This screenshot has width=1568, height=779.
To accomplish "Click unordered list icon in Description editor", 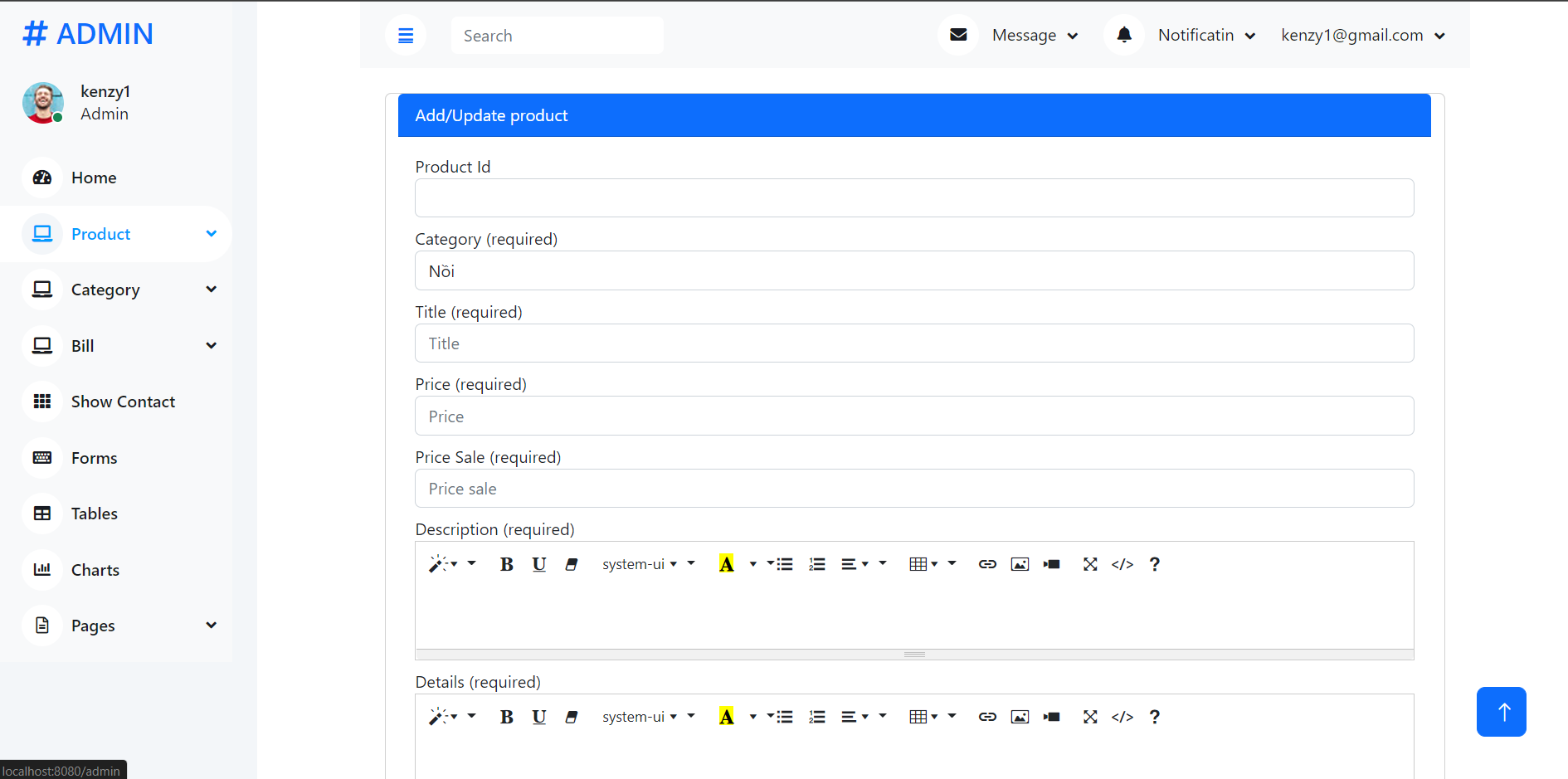I will tap(785, 564).
